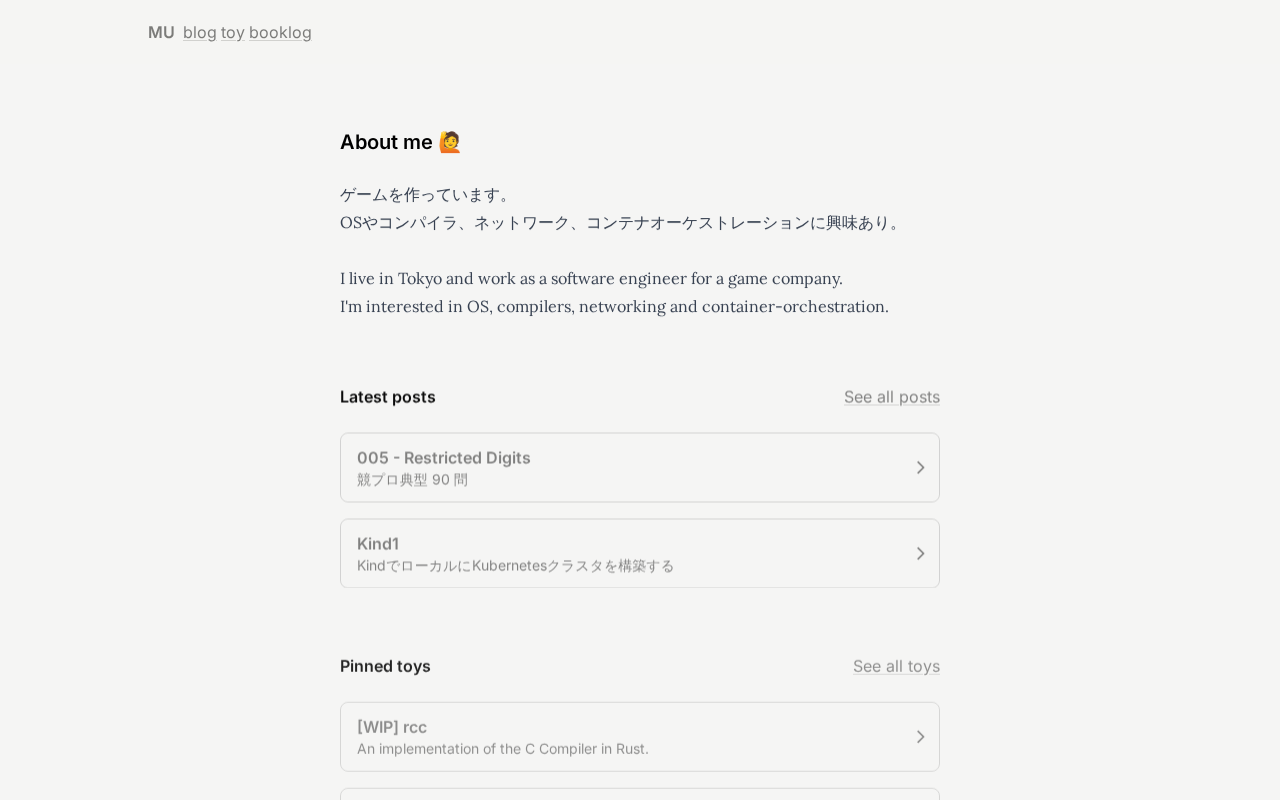Go to the toy navigation link

233,32
